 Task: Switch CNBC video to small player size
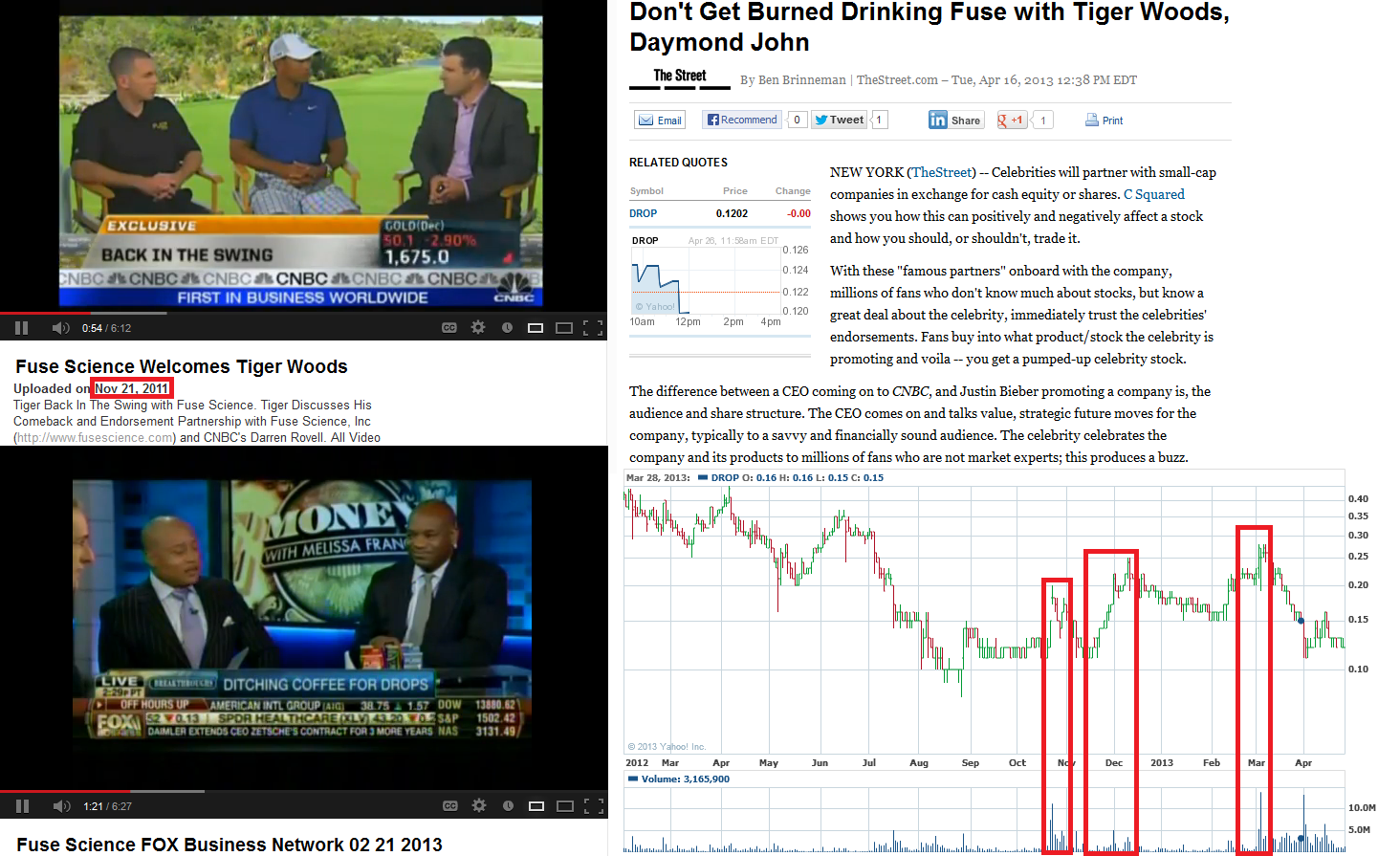[536, 328]
